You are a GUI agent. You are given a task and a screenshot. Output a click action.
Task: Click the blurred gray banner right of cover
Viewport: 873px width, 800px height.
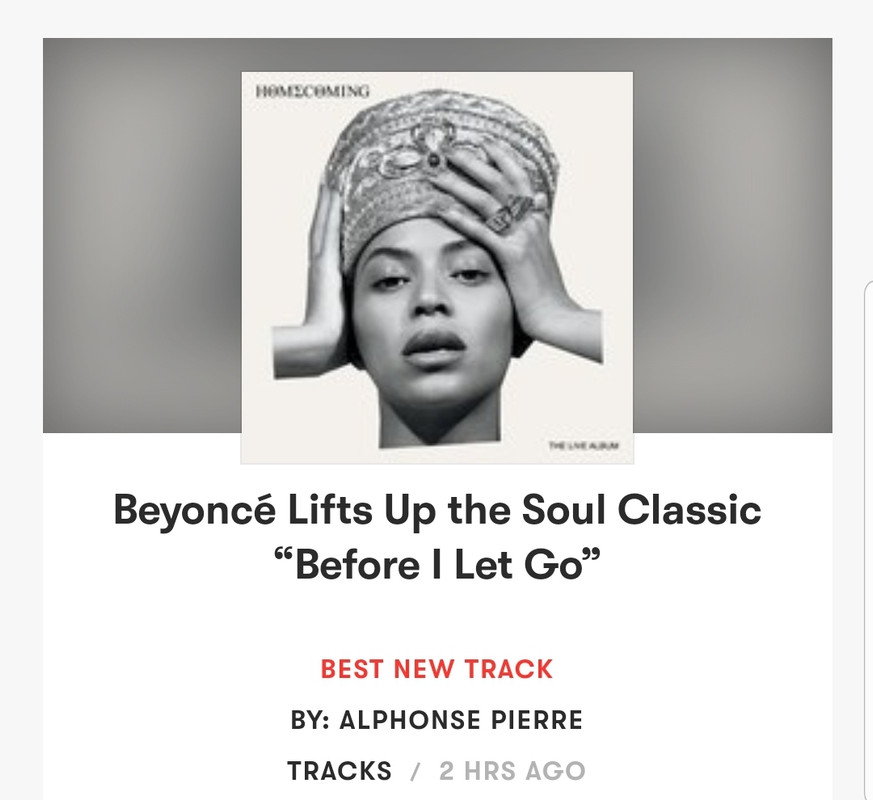click(x=733, y=235)
